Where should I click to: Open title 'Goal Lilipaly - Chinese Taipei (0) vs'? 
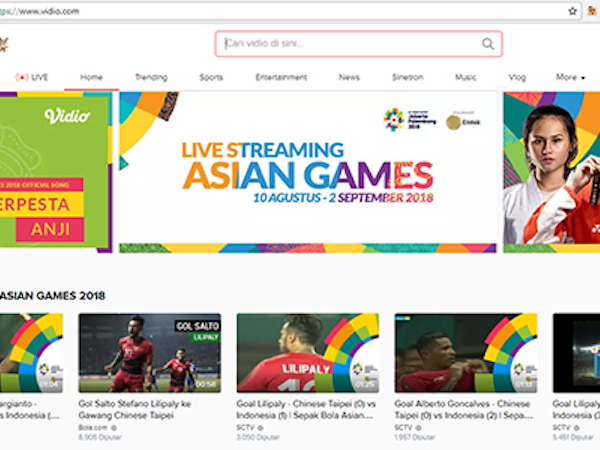[x=307, y=409]
